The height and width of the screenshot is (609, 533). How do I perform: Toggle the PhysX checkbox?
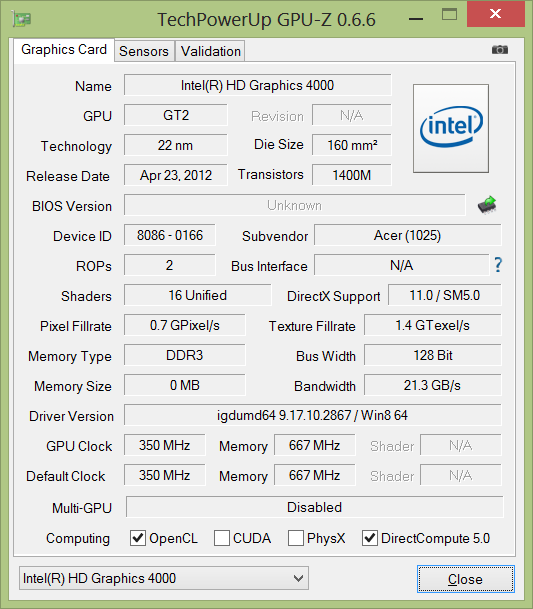pos(296,538)
